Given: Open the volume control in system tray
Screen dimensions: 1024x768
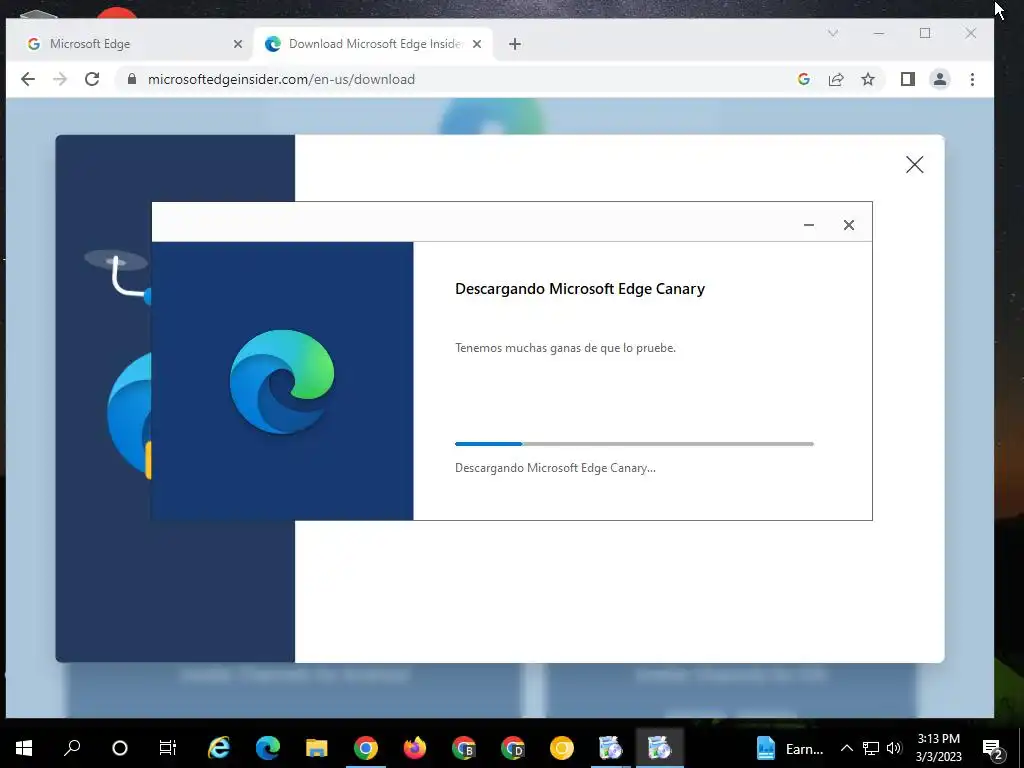Looking at the screenshot, I should 895,748.
